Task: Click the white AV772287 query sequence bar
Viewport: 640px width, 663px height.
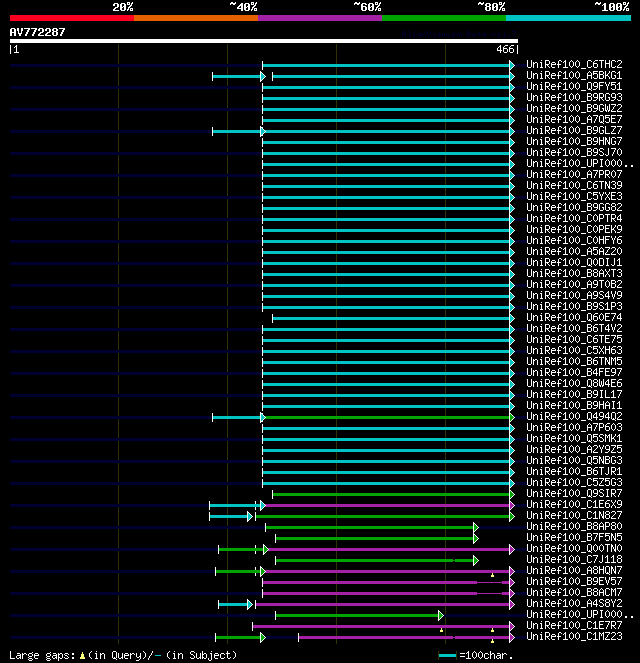Action: tap(264, 41)
